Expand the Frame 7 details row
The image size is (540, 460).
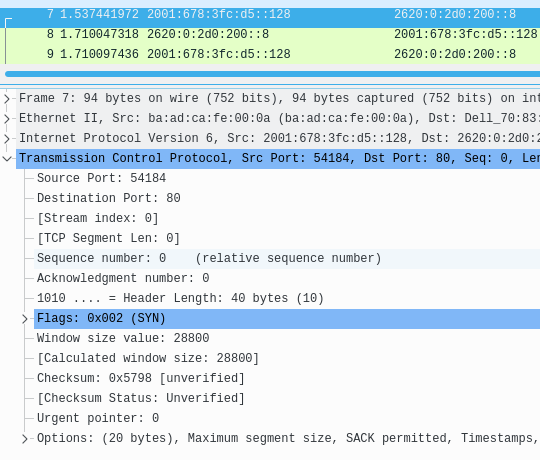tap(7, 99)
